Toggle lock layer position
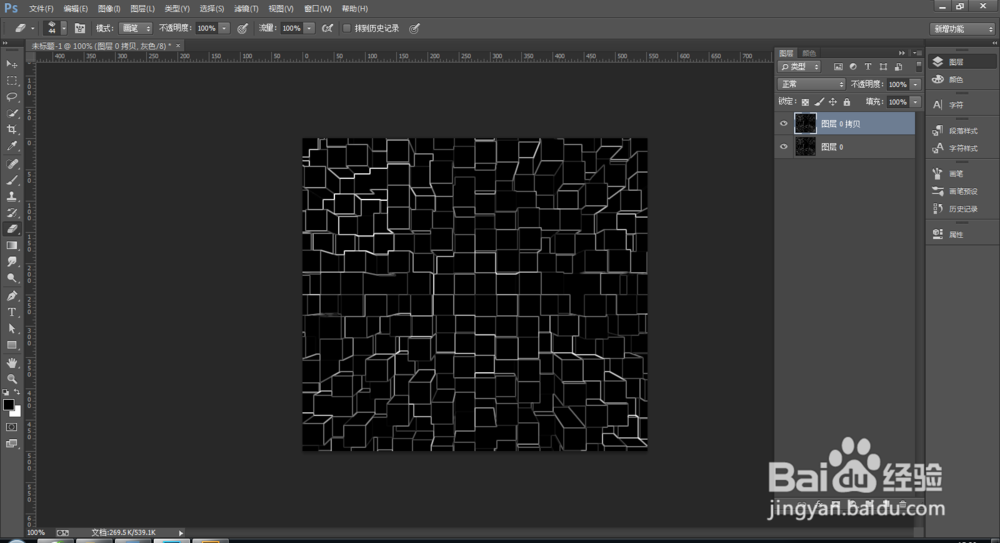 [x=833, y=102]
